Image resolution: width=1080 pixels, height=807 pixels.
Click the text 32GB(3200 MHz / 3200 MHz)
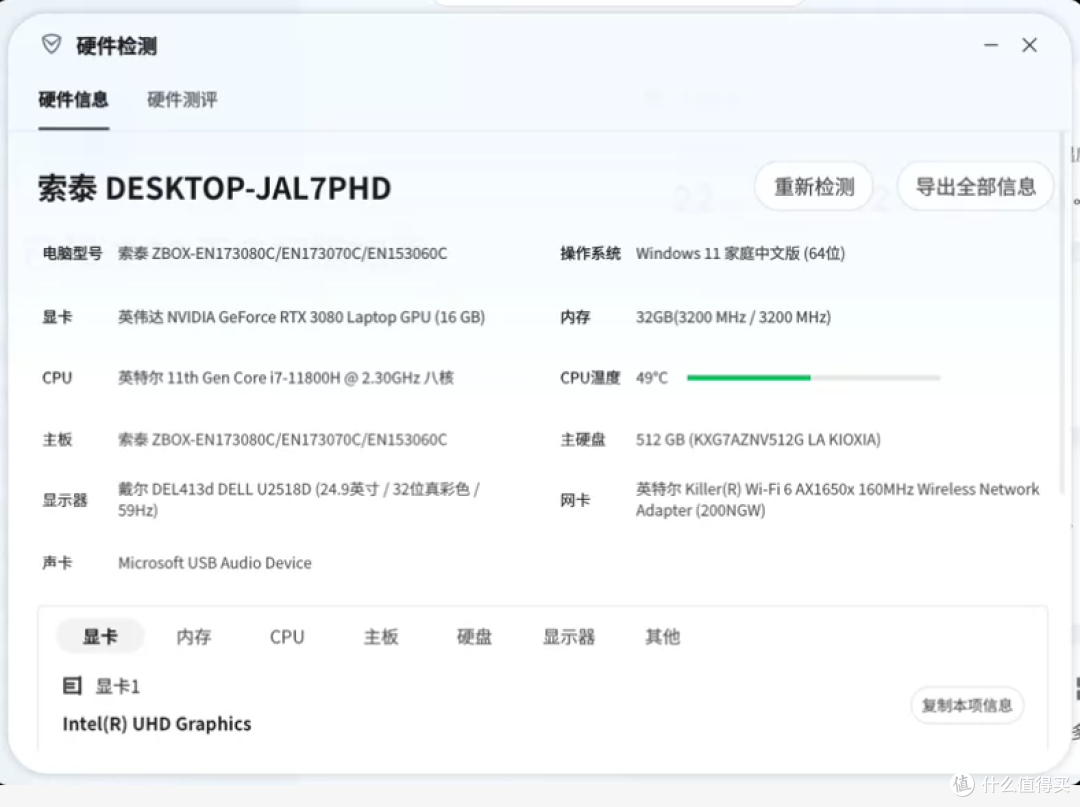point(734,317)
